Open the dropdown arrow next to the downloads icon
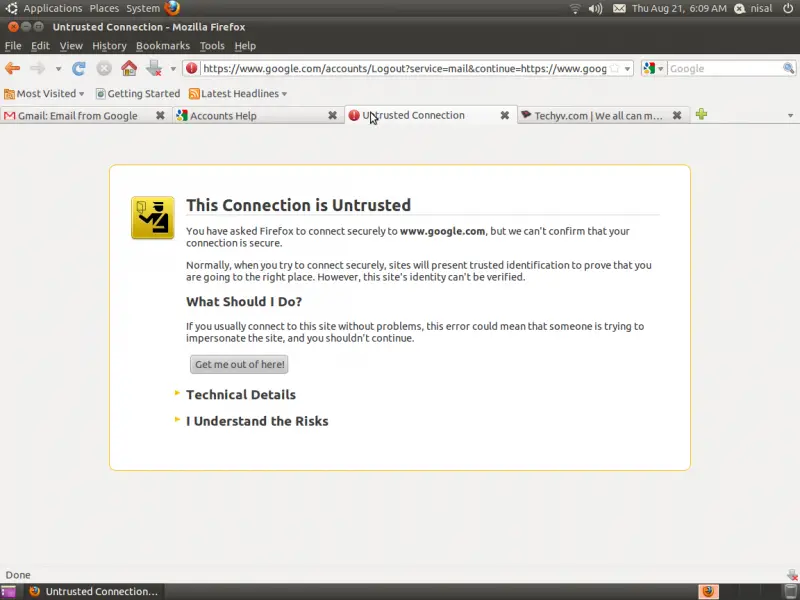This screenshot has height=600, width=800. pos(173,69)
